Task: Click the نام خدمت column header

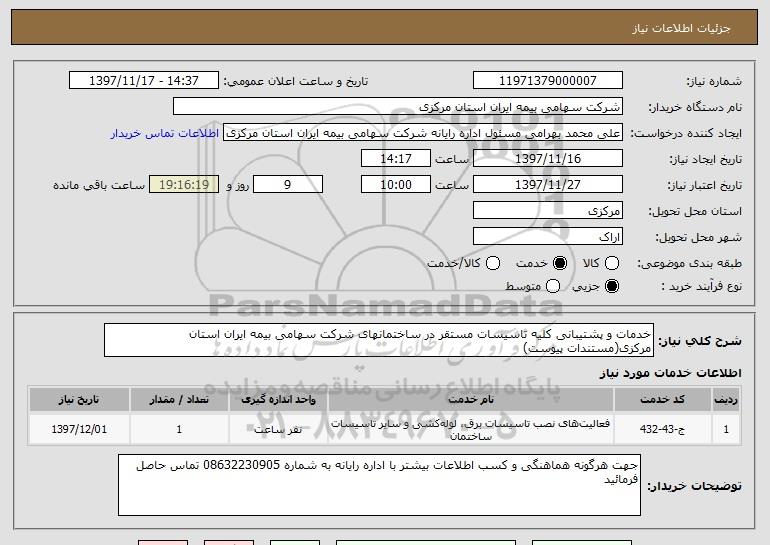Action: coord(470,400)
